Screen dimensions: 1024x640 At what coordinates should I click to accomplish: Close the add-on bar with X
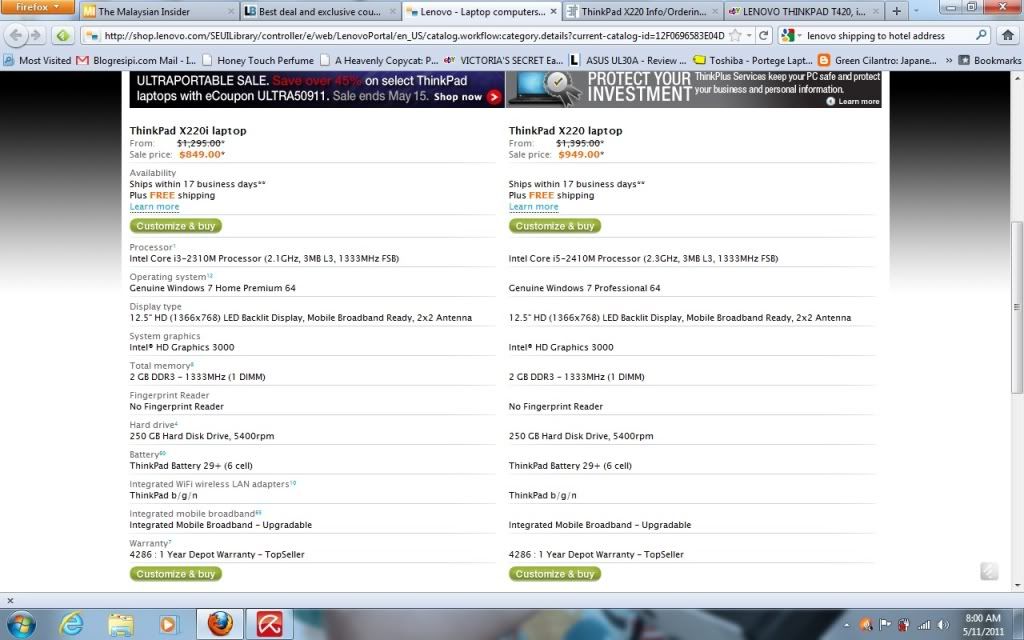pos(10,600)
